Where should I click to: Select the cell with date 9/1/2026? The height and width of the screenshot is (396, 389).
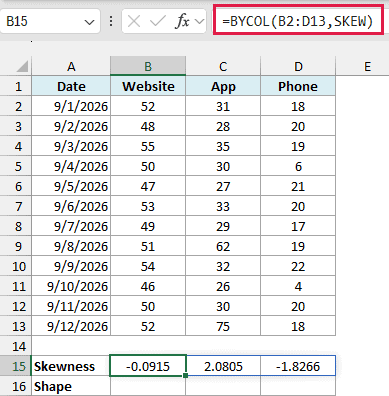pyautogui.click(x=71, y=106)
